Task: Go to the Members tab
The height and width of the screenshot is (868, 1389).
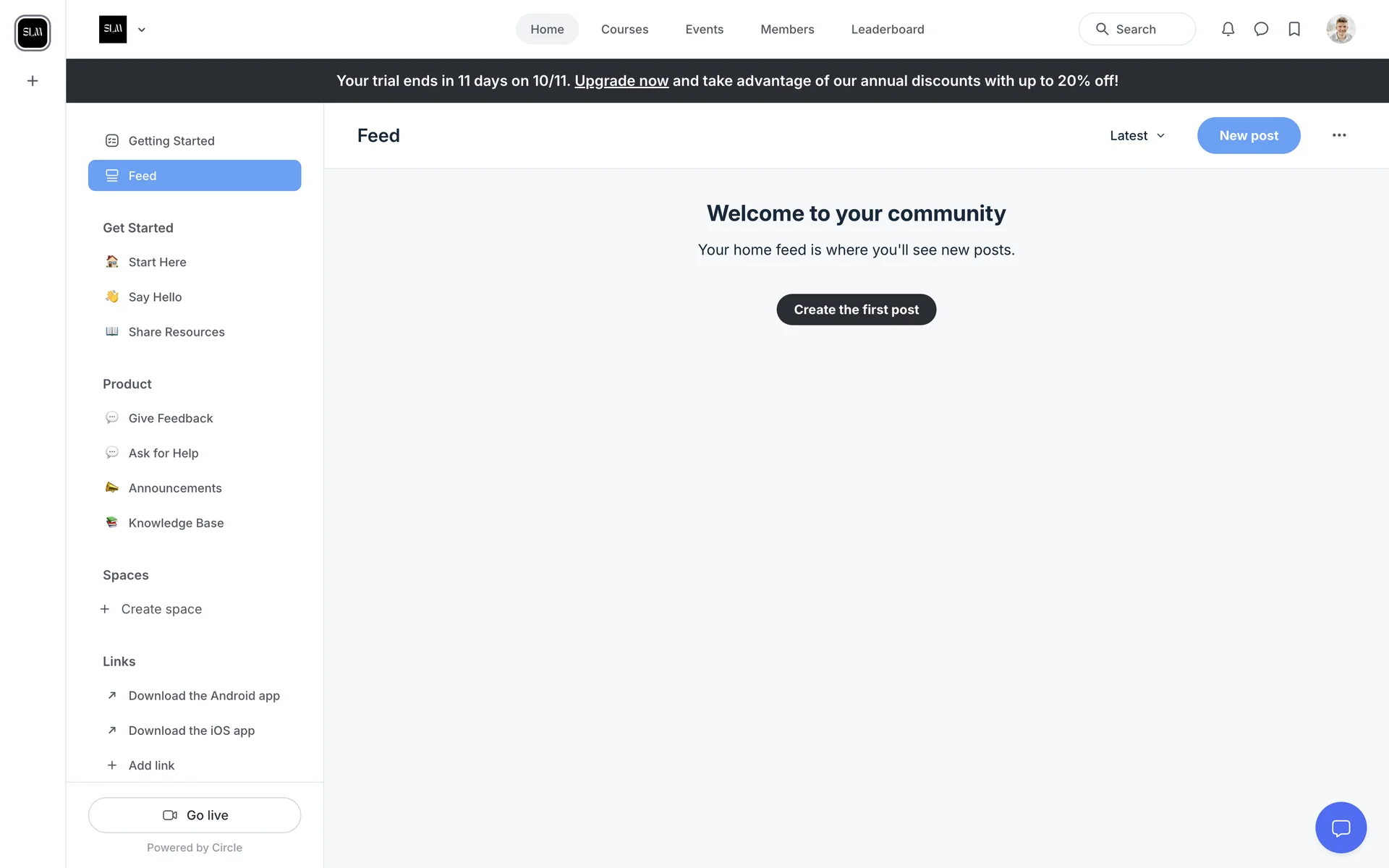Action: pyautogui.click(x=787, y=29)
